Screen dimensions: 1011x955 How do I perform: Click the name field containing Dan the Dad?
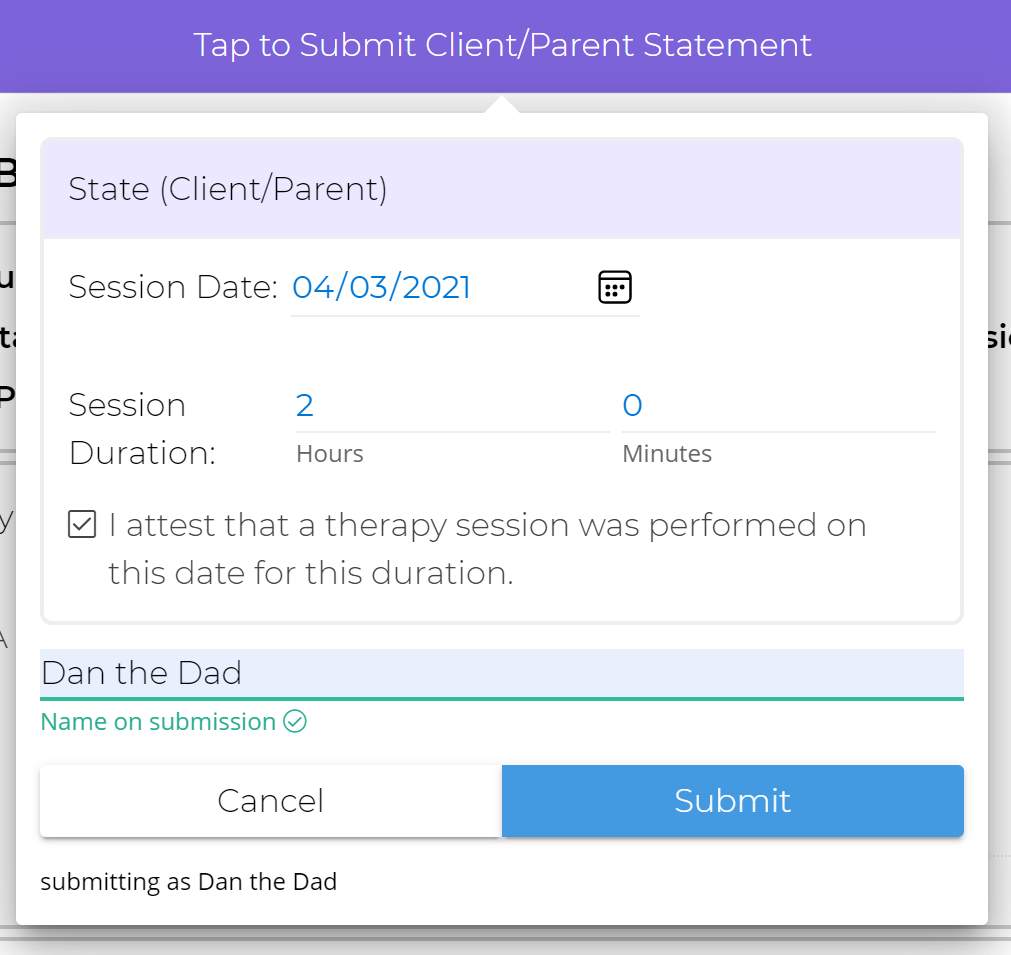click(400, 673)
